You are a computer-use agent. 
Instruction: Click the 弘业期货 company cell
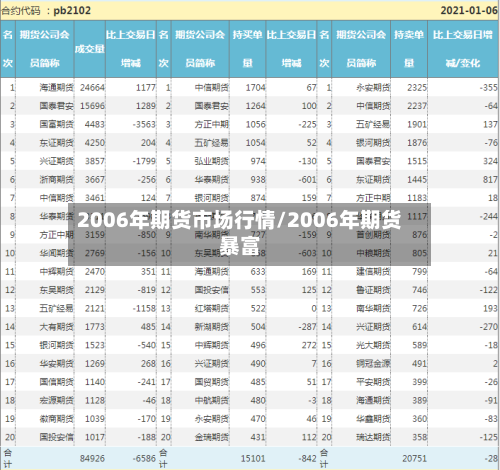tap(212, 161)
